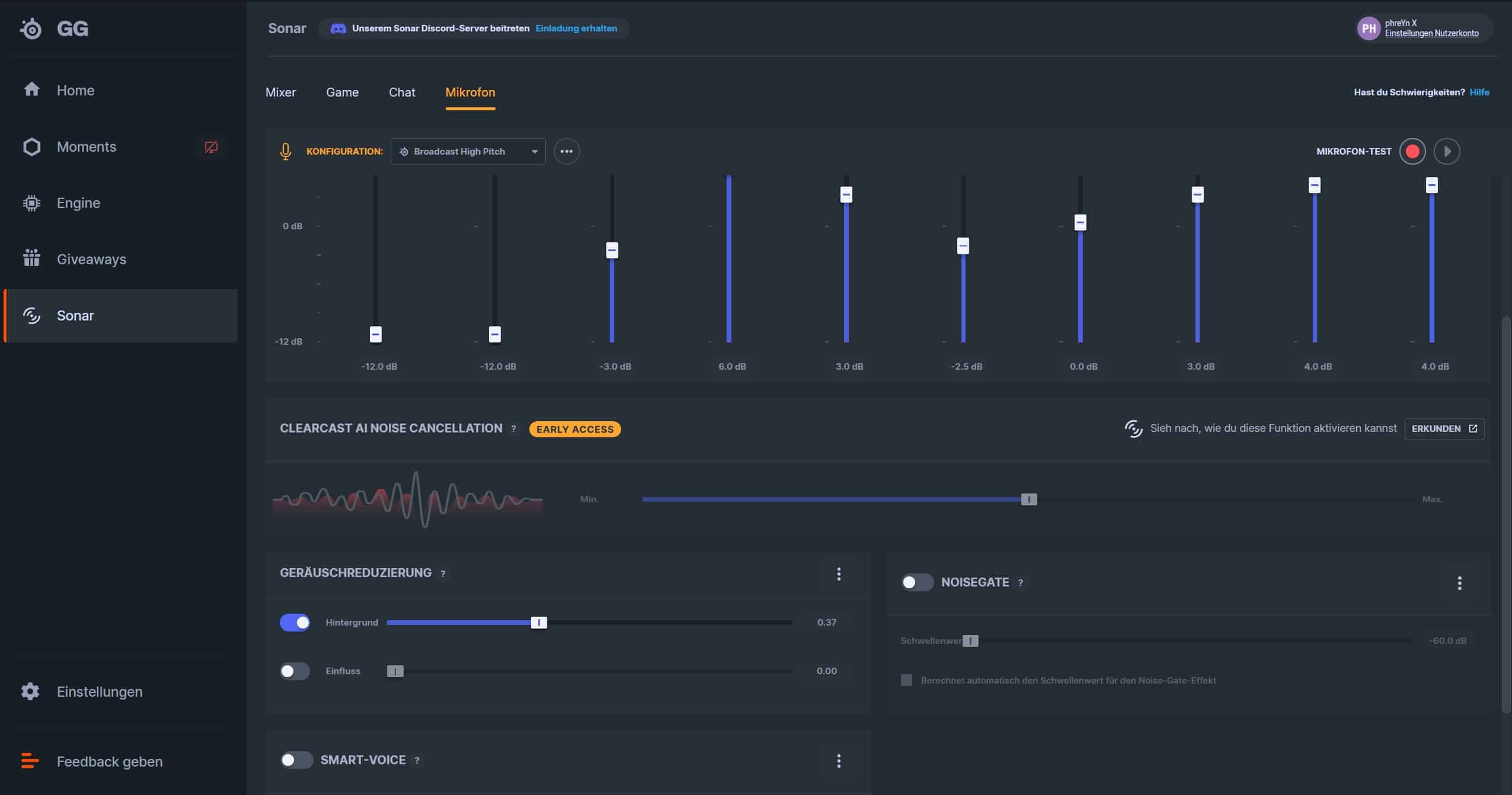This screenshot has height=795, width=1512.
Task: Disable the Hintergrund noise reduction toggle
Action: (x=295, y=623)
